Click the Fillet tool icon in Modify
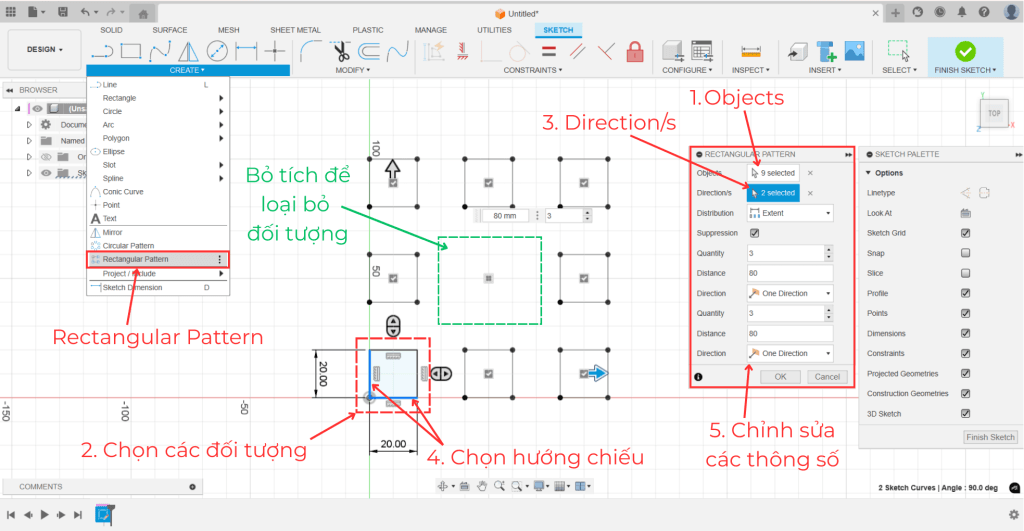Screen dimensions: 1024x531 pyautogui.click(x=311, y=51)
